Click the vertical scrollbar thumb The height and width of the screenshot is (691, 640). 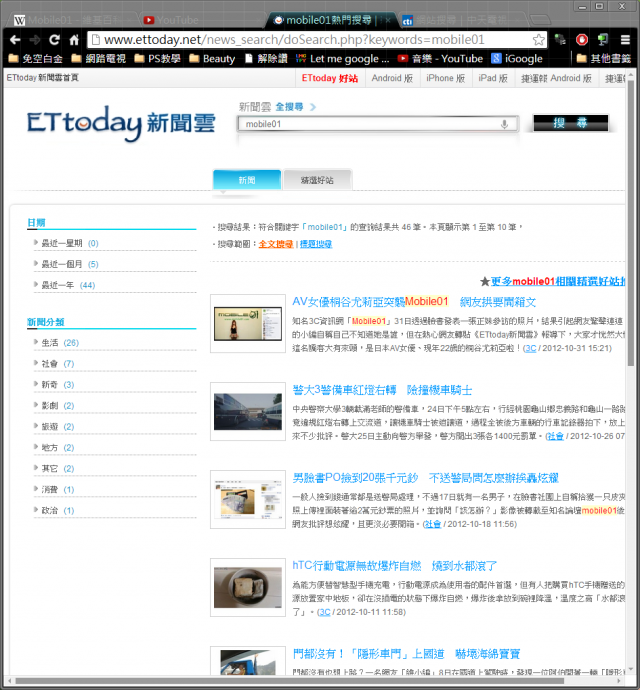click(631, 225)
